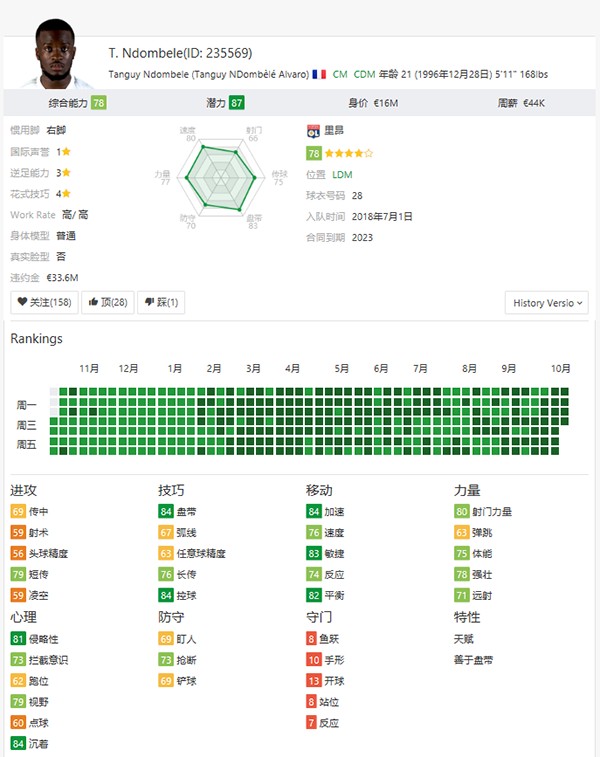
Task: Click the thumbs-down dislike button (踩)
Action: click(x=160, y=302)
